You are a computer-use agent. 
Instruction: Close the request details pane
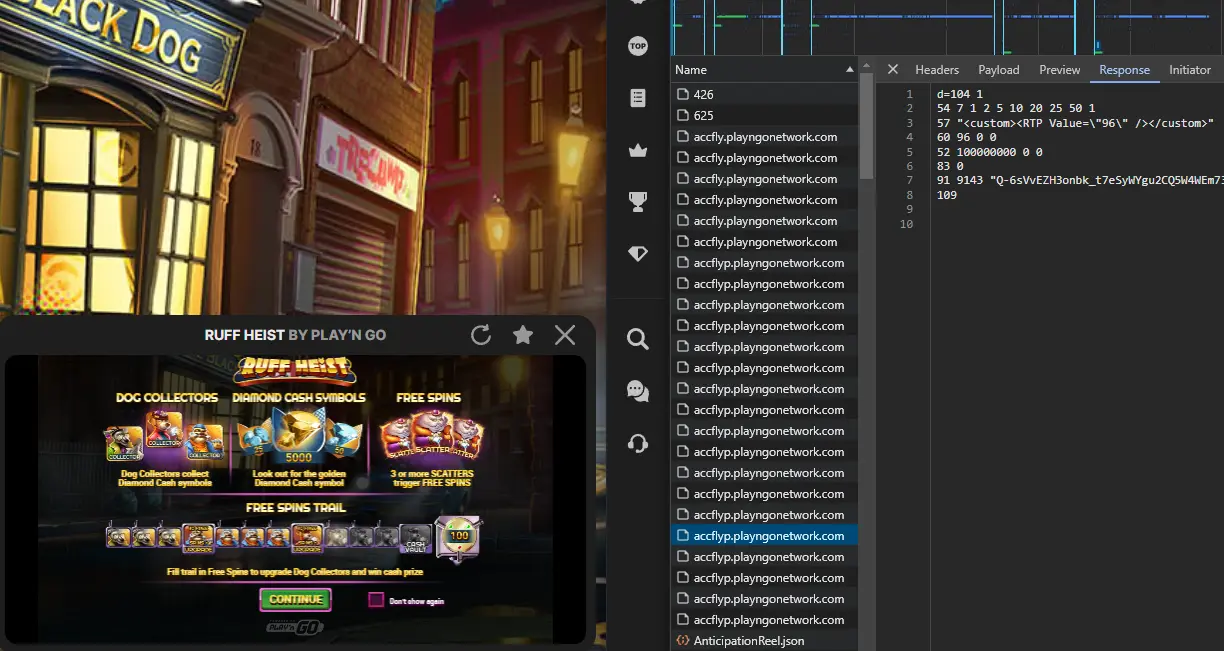893,69
